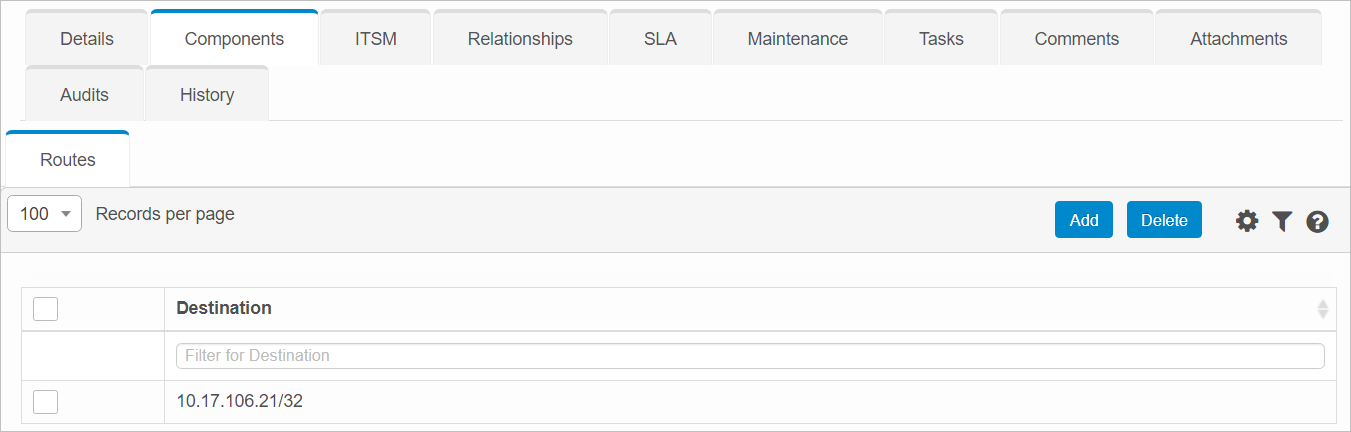Open the ITSM tab
Screen dimensions: 1351x432
pyautogui.click(x=375, y=39)
